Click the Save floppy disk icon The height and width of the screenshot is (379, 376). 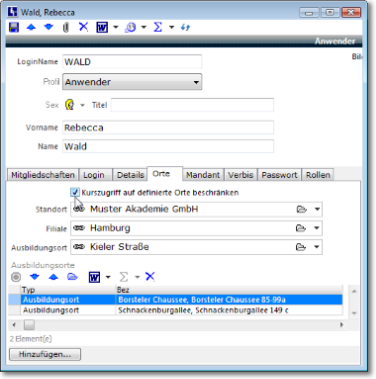pyautogui.click(x=14, y=27)
